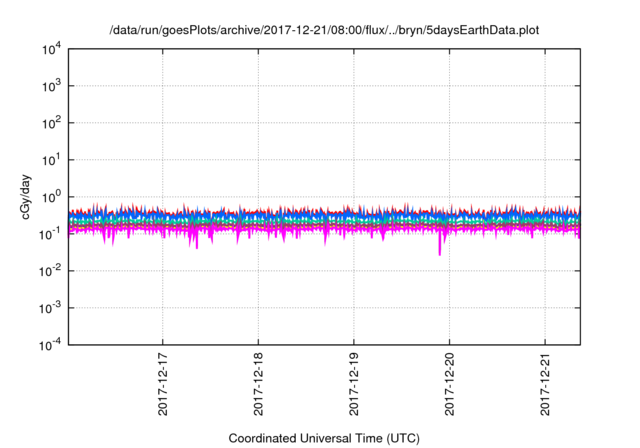Click the 10^2 y-axis tick label
Image resolution: width=640 pixels, height=448 pixels.
pos(52,123)
